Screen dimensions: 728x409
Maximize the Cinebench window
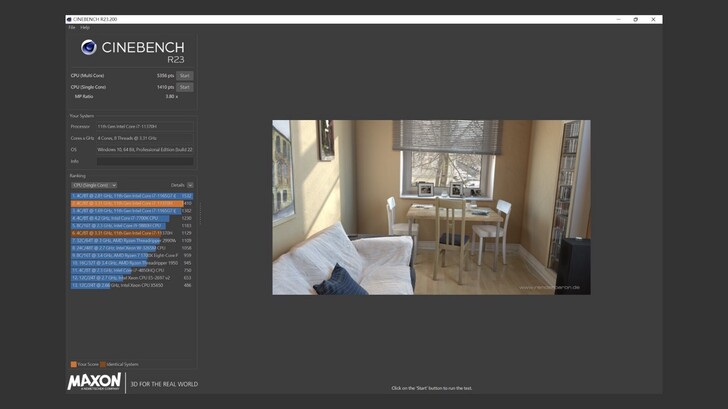tap(635, 19)
